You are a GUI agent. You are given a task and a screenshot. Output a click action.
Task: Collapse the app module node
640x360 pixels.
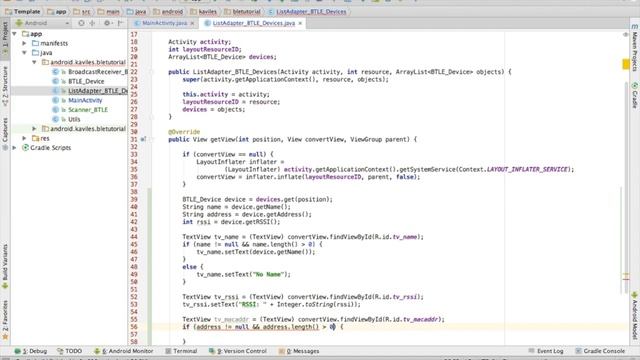click(15, 34)
